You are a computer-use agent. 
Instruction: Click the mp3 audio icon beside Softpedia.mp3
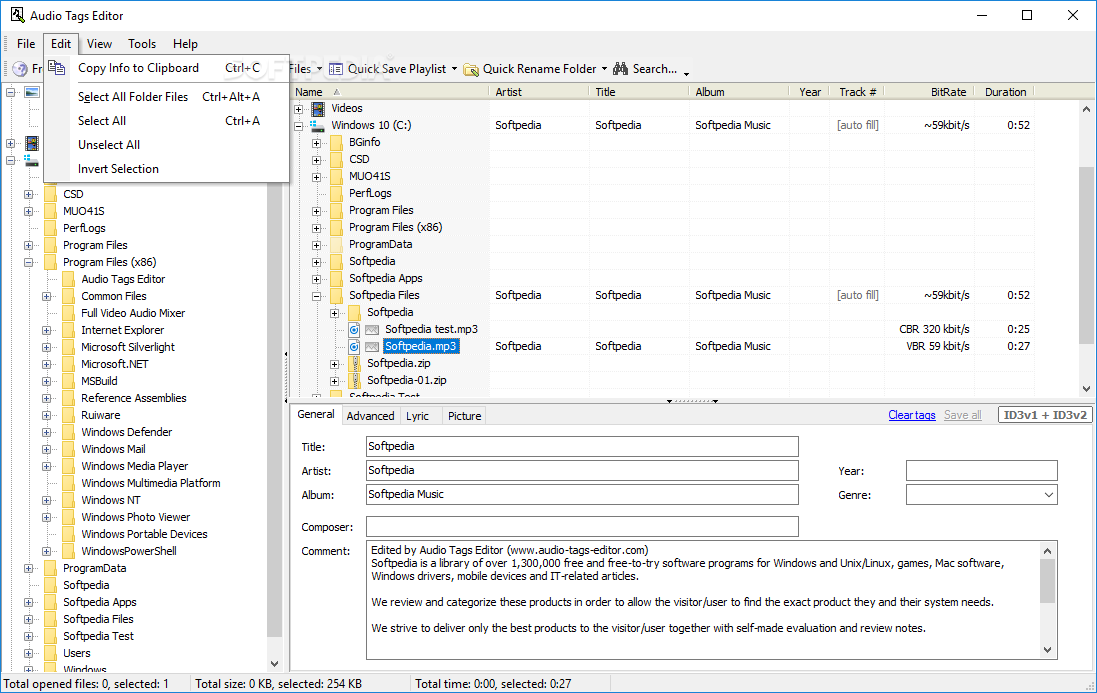354,346
